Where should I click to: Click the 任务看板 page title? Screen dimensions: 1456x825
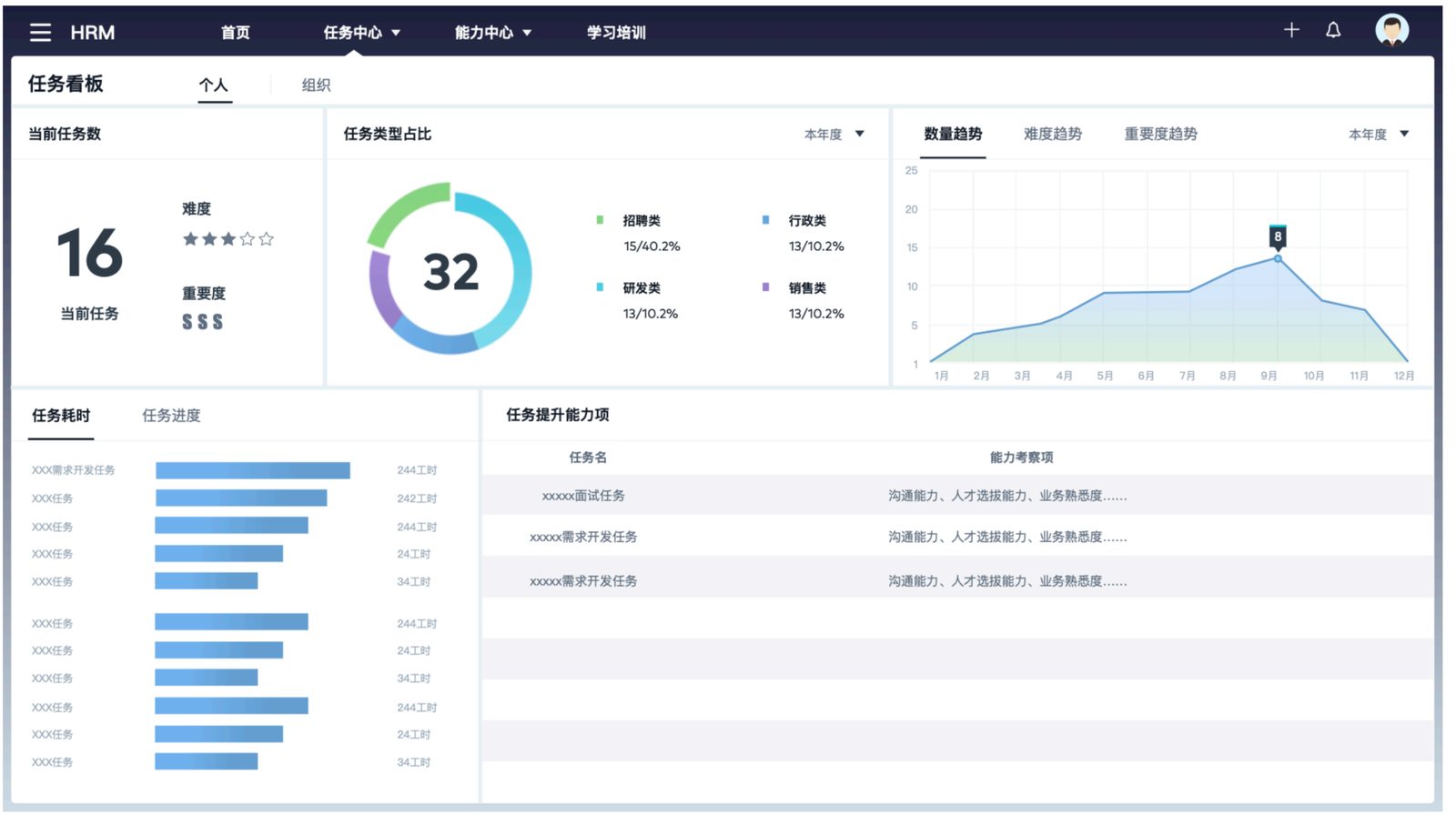tap(66, 84)
